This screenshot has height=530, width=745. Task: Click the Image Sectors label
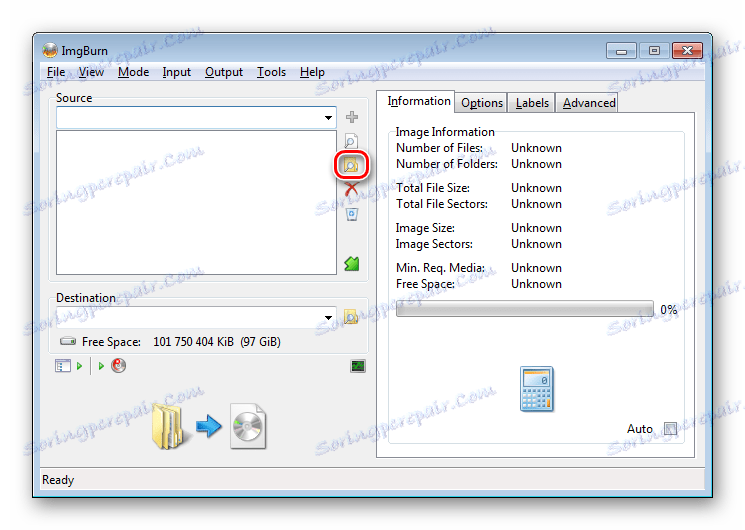(x=434, y=244)
